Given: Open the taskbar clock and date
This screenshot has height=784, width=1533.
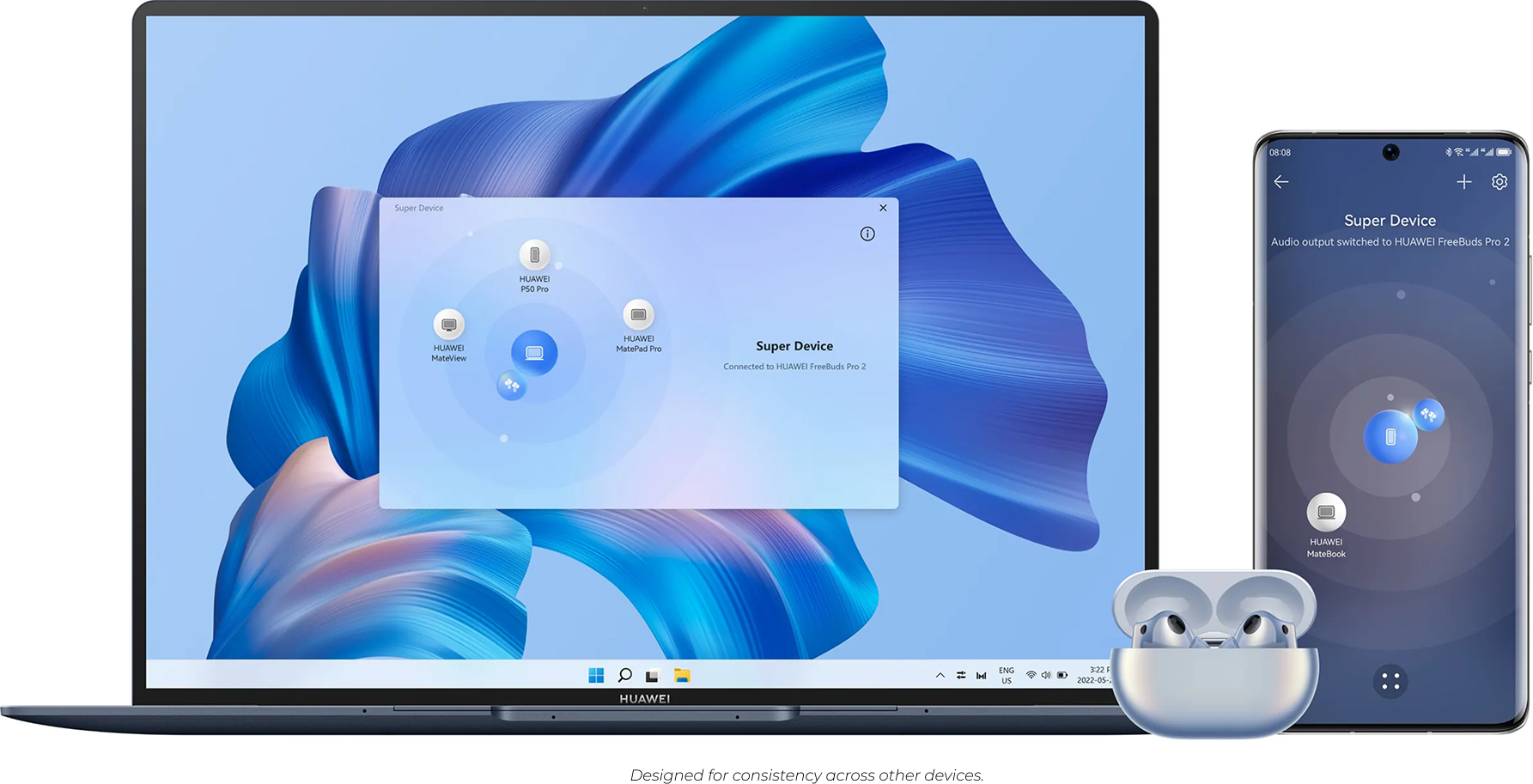Looking at the screenshot, I should point(1093,675).
